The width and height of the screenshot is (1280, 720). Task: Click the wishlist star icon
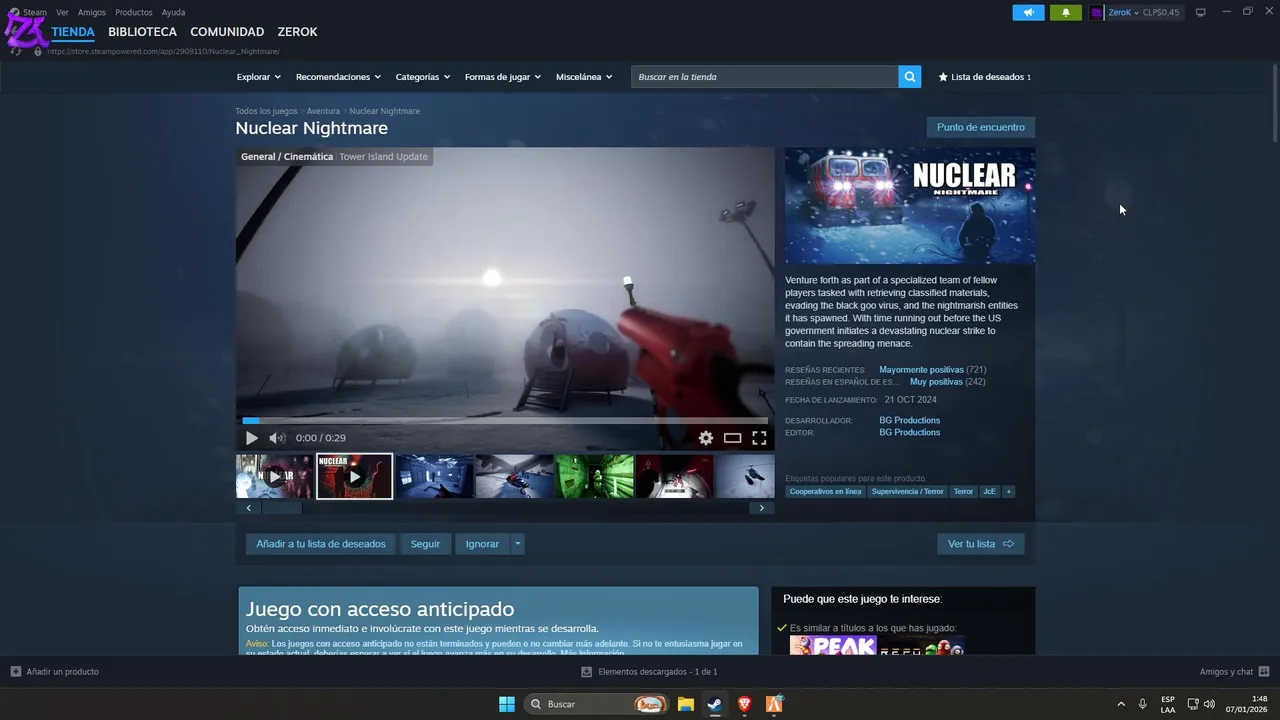point(943,77)
